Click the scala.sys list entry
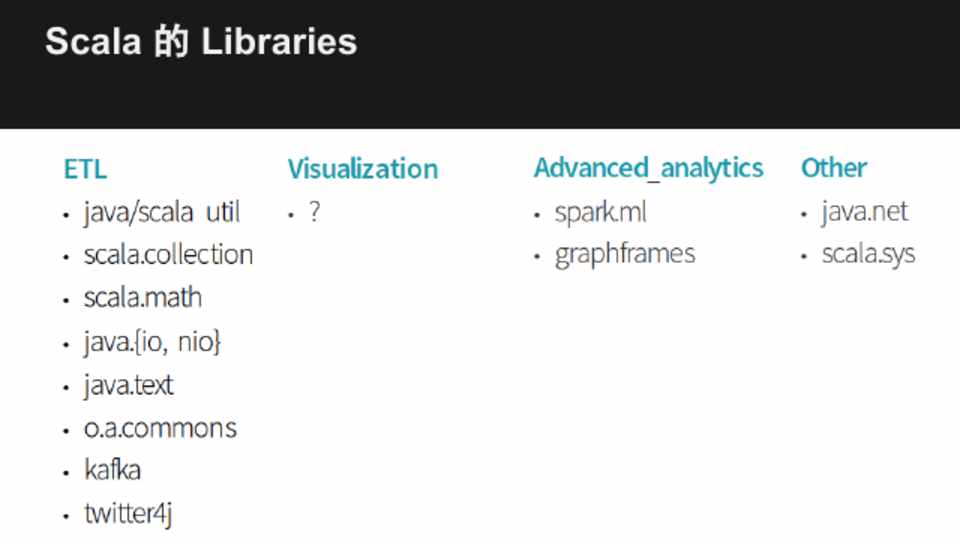960x540 pixels. coord(868,255)
